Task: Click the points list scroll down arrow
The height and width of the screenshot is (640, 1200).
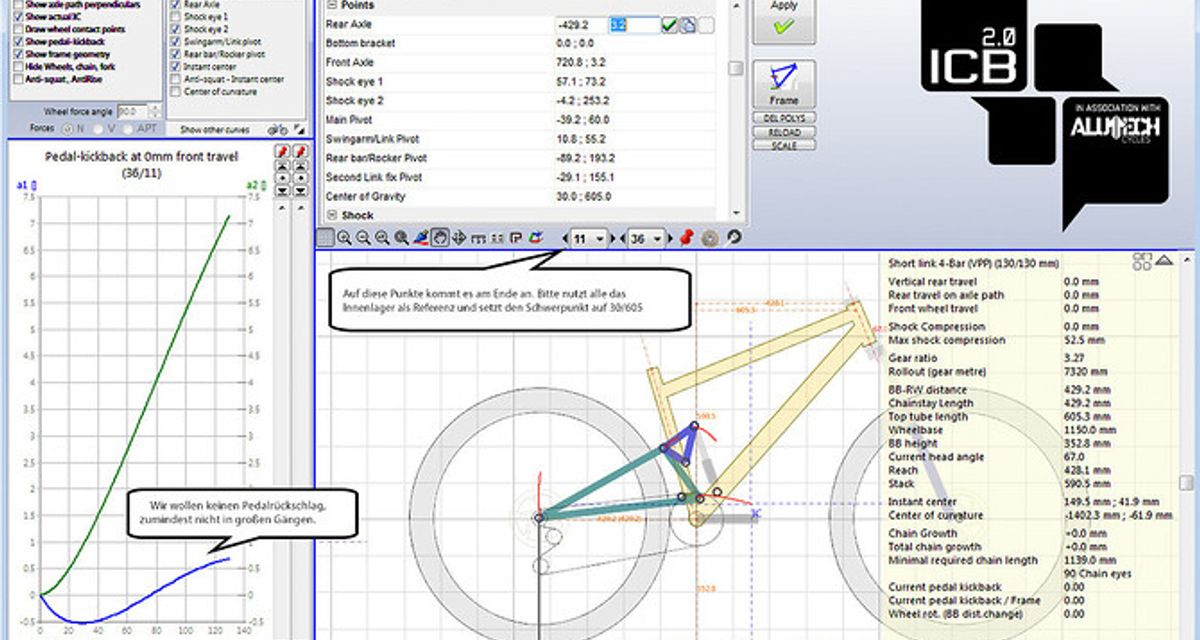Action: pyautogui.click(x=736, y=213)
